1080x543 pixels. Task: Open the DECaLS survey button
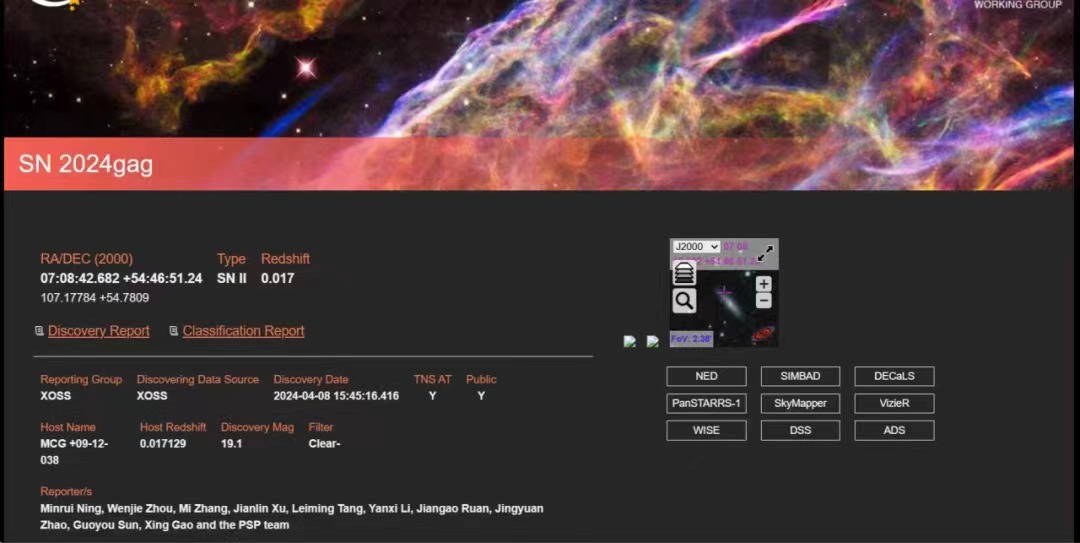[894, 376]
